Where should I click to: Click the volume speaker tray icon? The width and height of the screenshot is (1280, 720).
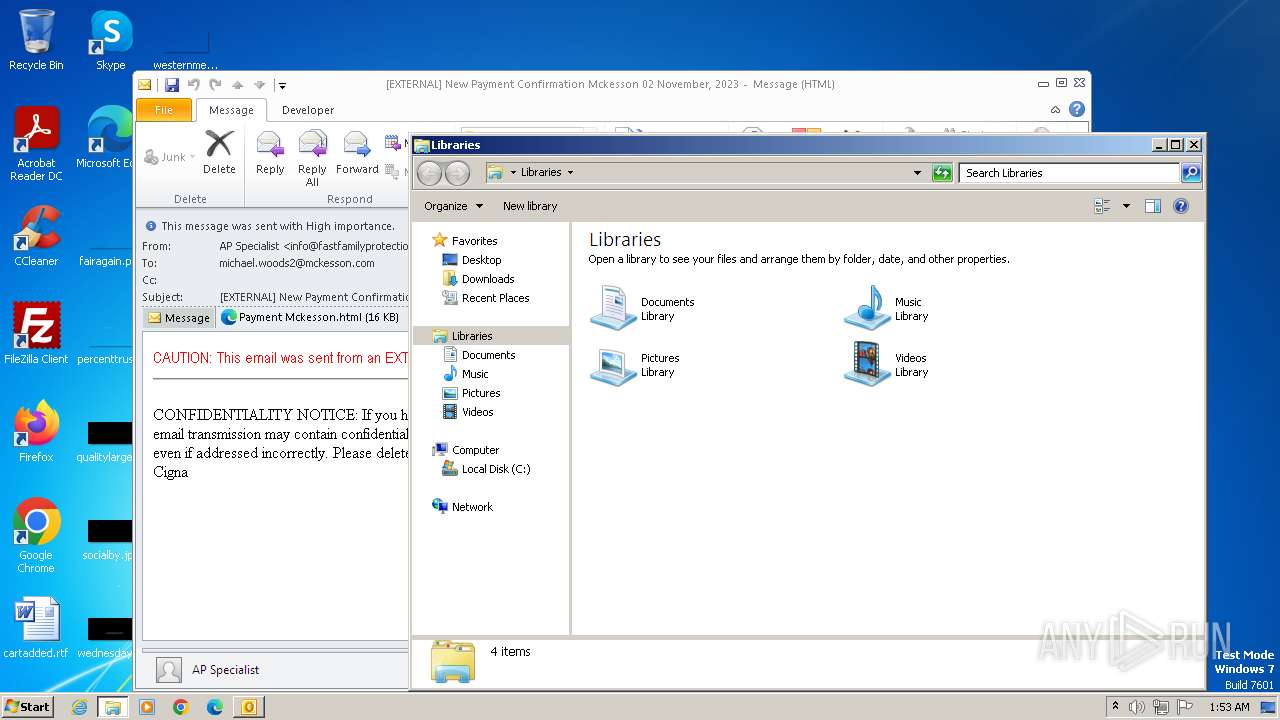(1137, 707)
